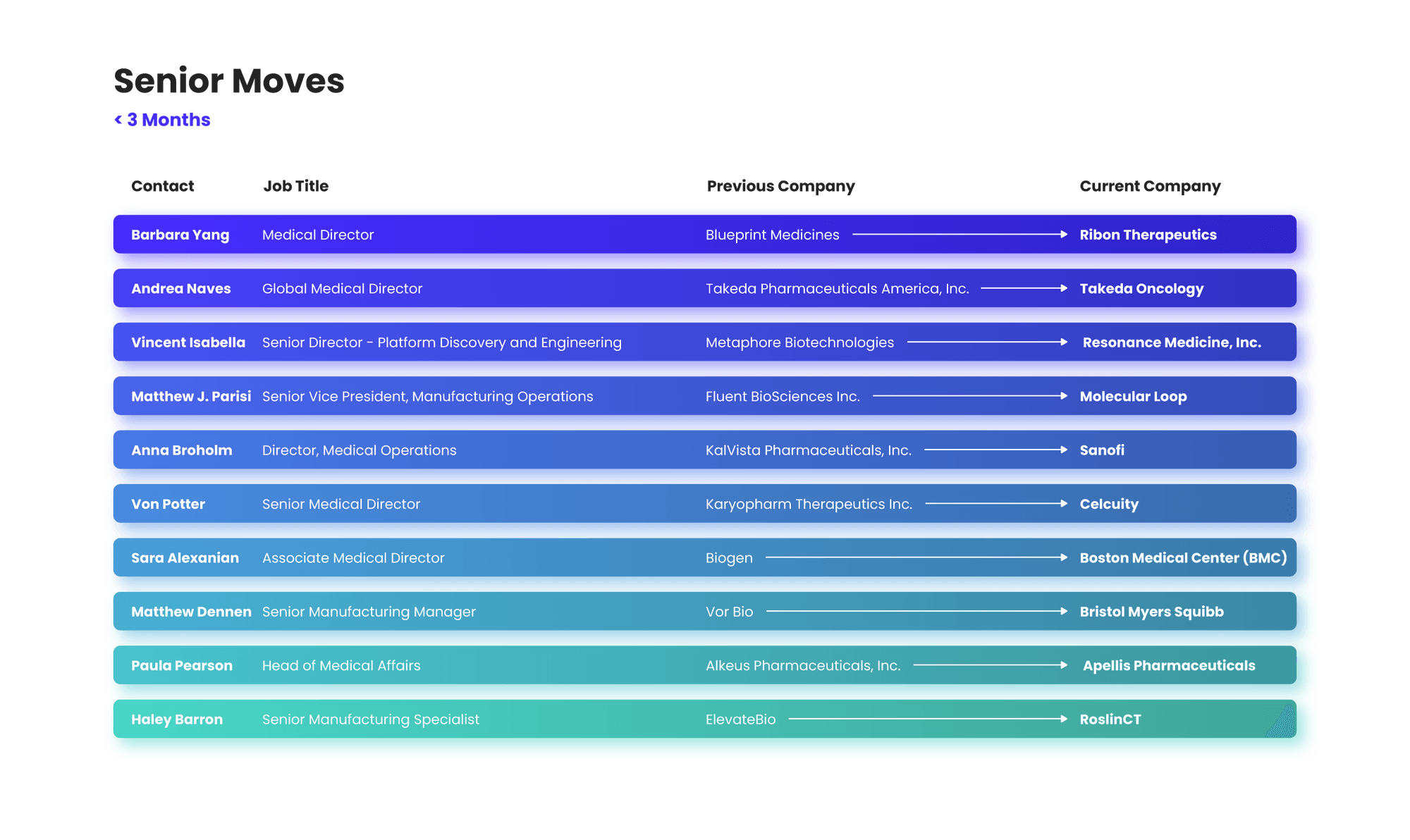The image size is (1410, 840).
Task: Click the Senior Moves heading
Action: click(x=229, y=80)
